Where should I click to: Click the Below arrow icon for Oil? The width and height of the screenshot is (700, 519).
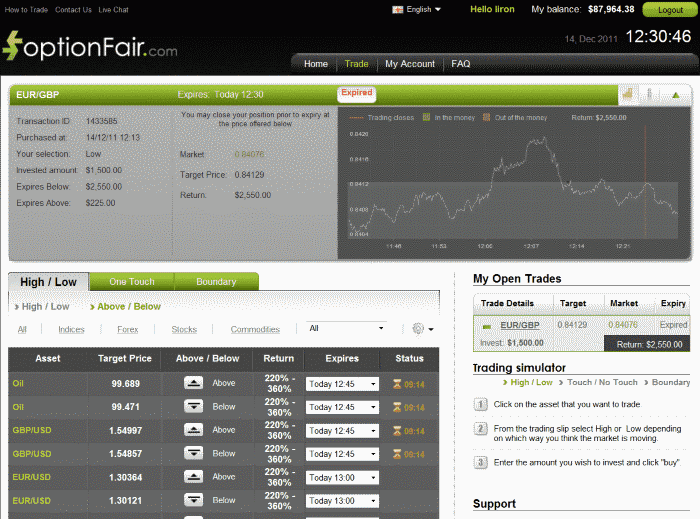[x=194, y=407]
